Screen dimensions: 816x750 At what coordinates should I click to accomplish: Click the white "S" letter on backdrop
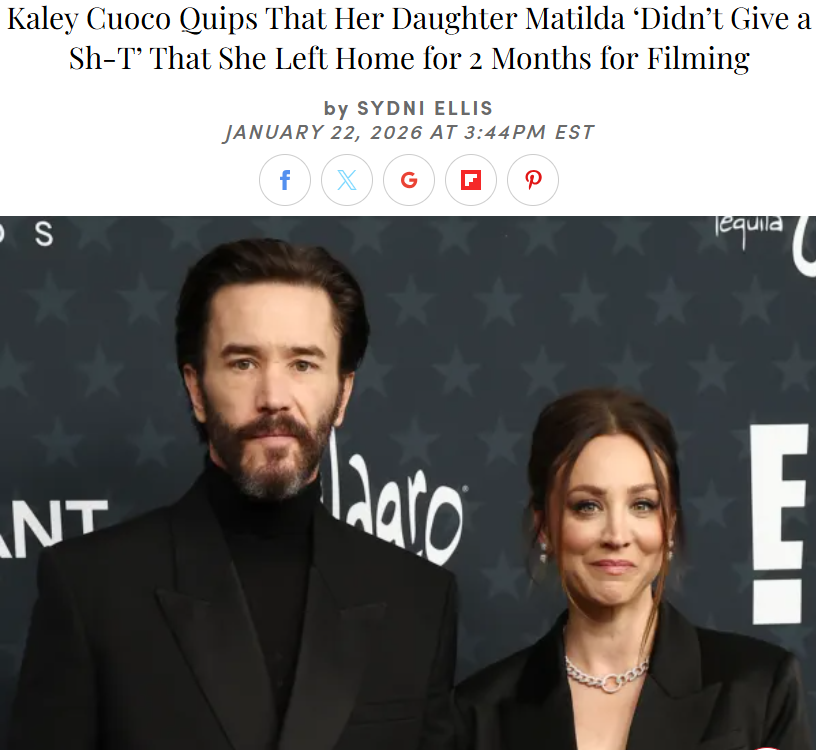(x=44, y=234)
